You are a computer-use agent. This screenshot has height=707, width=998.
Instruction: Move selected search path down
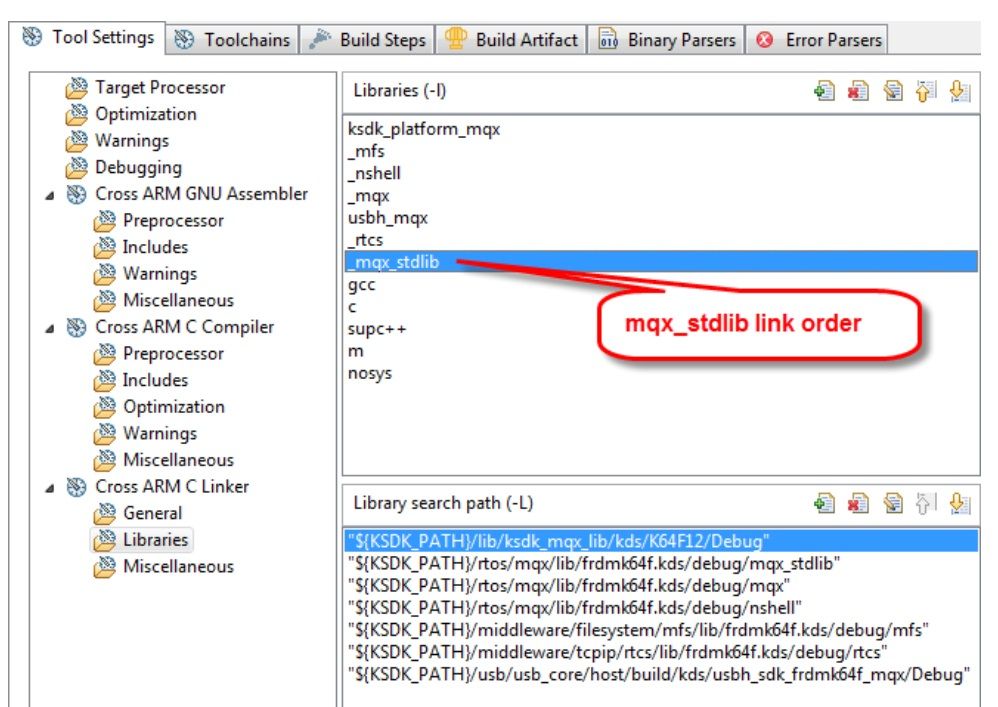click(960, 503)
